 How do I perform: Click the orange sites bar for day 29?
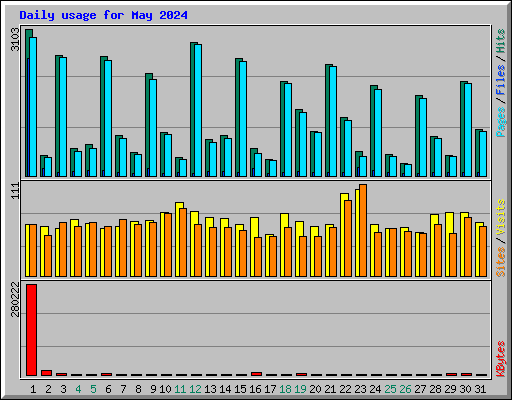coord(453,255)
